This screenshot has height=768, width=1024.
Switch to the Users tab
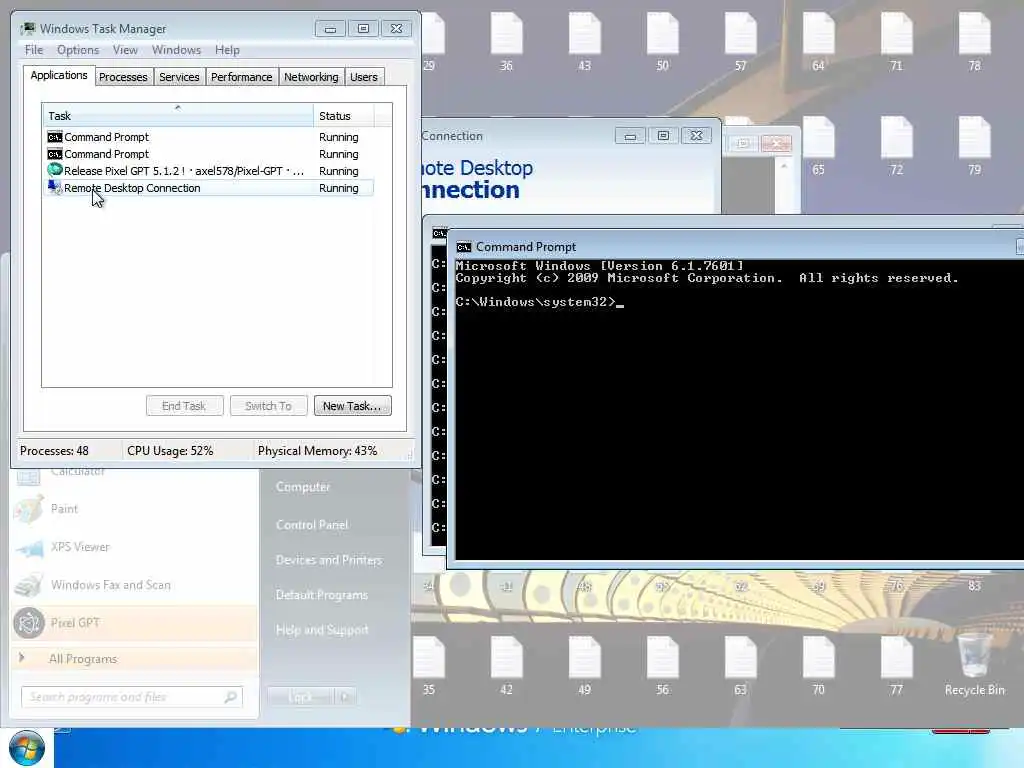pos(364,77)
